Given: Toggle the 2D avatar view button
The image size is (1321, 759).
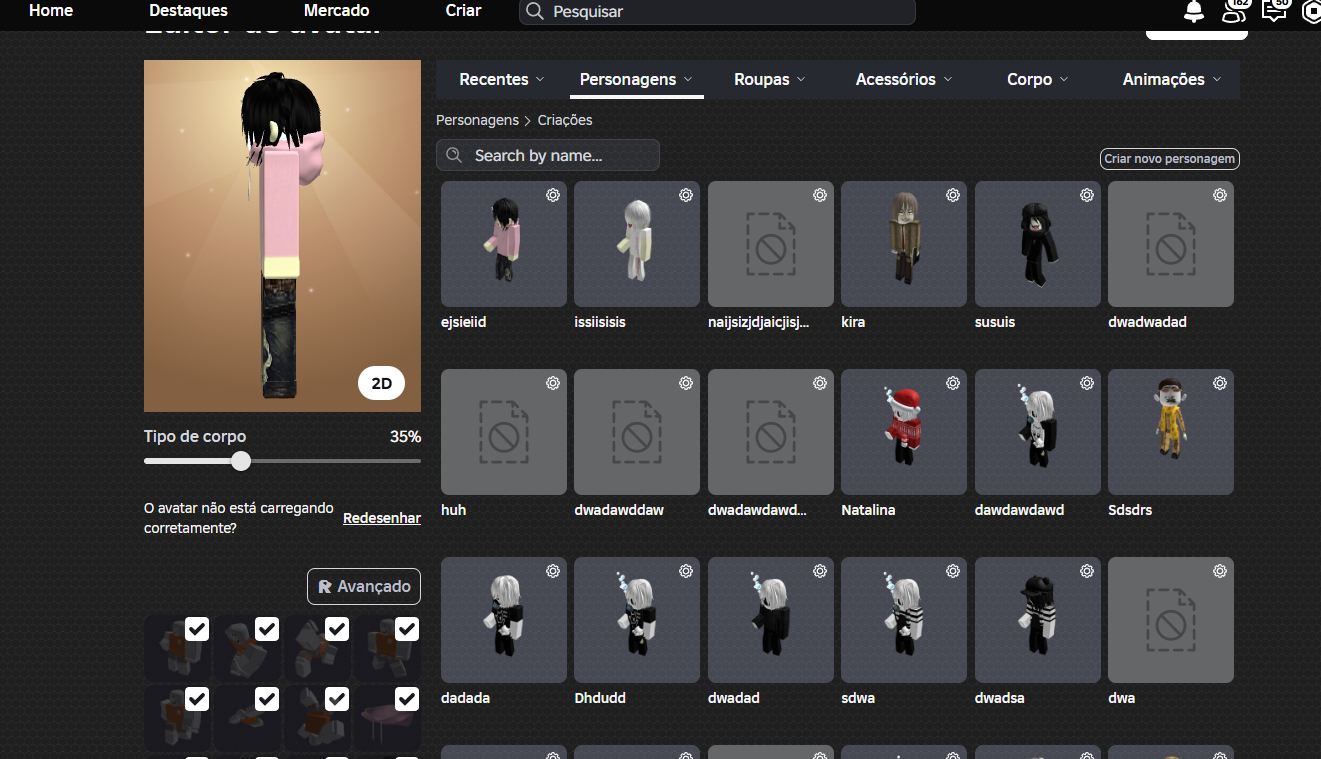Looking at the screenshot, I should (381, 383).
